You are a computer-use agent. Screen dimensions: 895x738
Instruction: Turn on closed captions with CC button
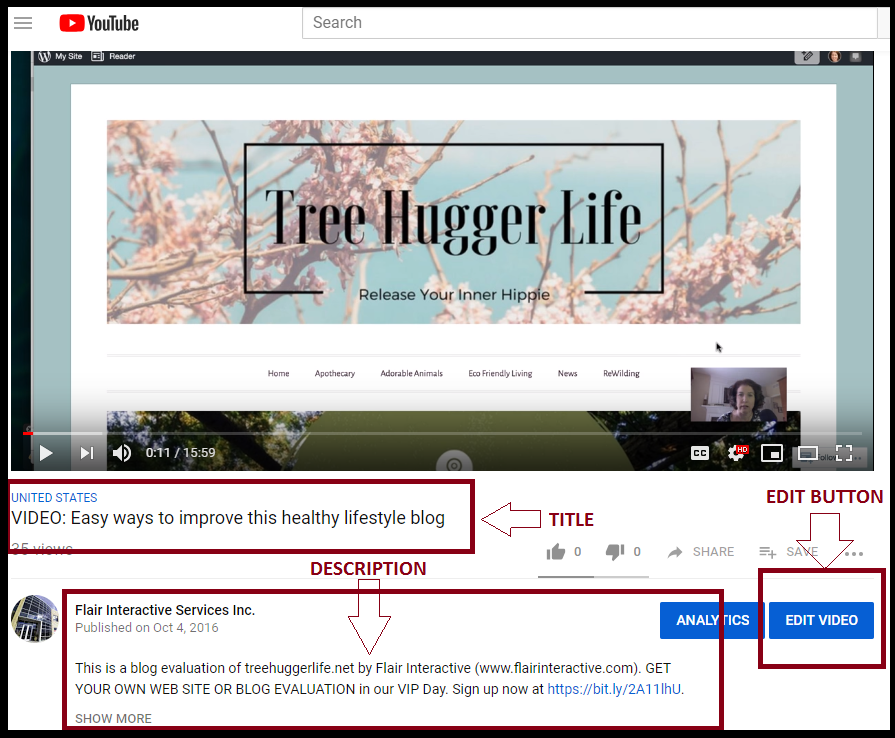(x=700, y=452)
